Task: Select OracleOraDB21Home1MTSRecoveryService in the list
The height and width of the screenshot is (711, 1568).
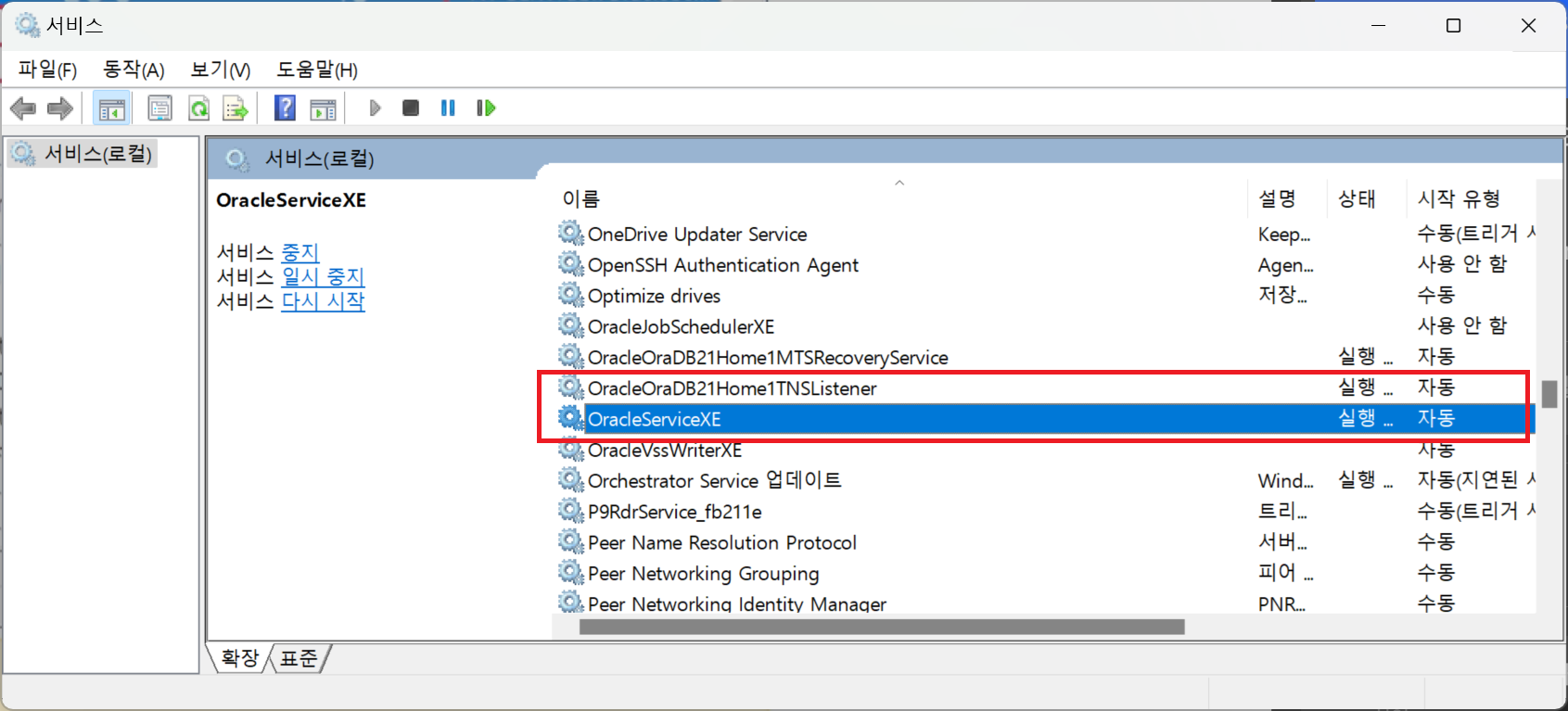Action: pyautogui.click(x=768, y=357)
